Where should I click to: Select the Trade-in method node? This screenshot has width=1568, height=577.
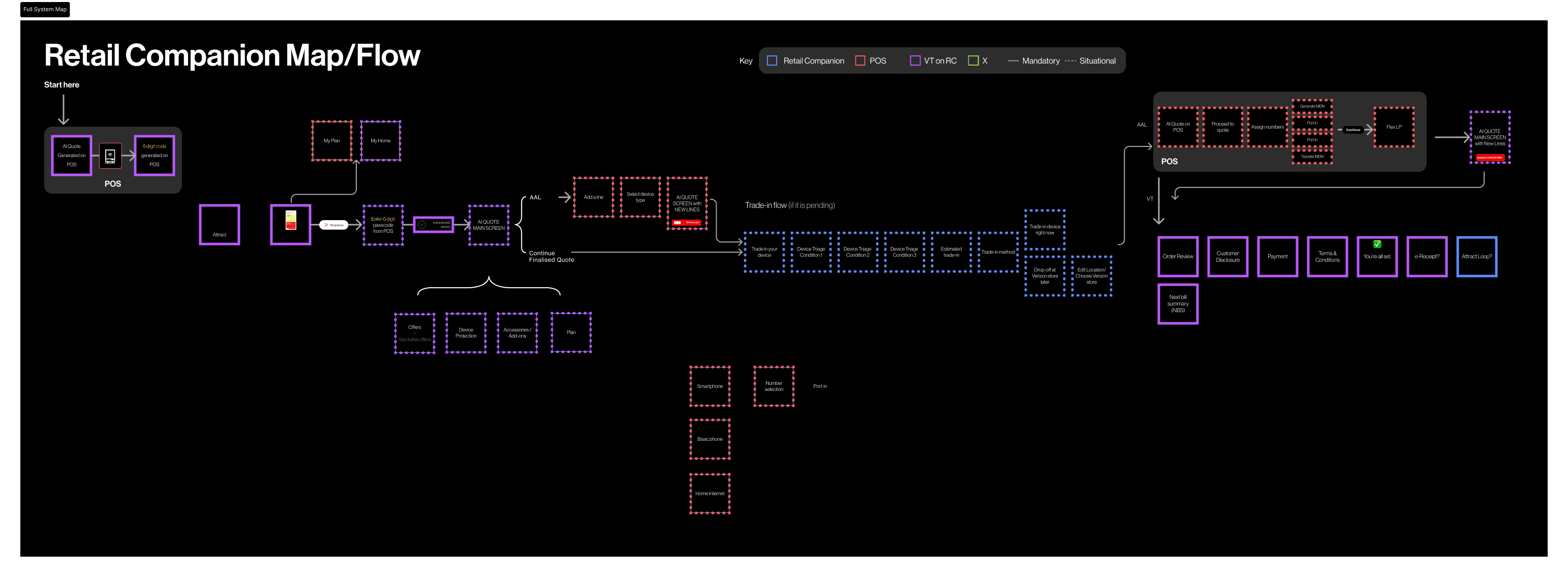(998, 252)
